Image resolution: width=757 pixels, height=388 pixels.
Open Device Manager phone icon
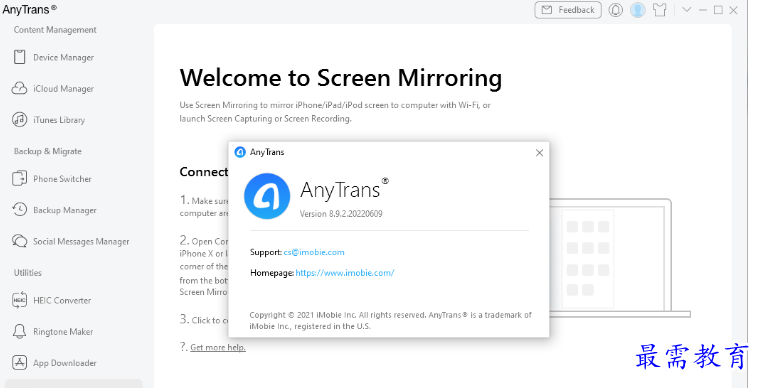(x=19, y=57)
